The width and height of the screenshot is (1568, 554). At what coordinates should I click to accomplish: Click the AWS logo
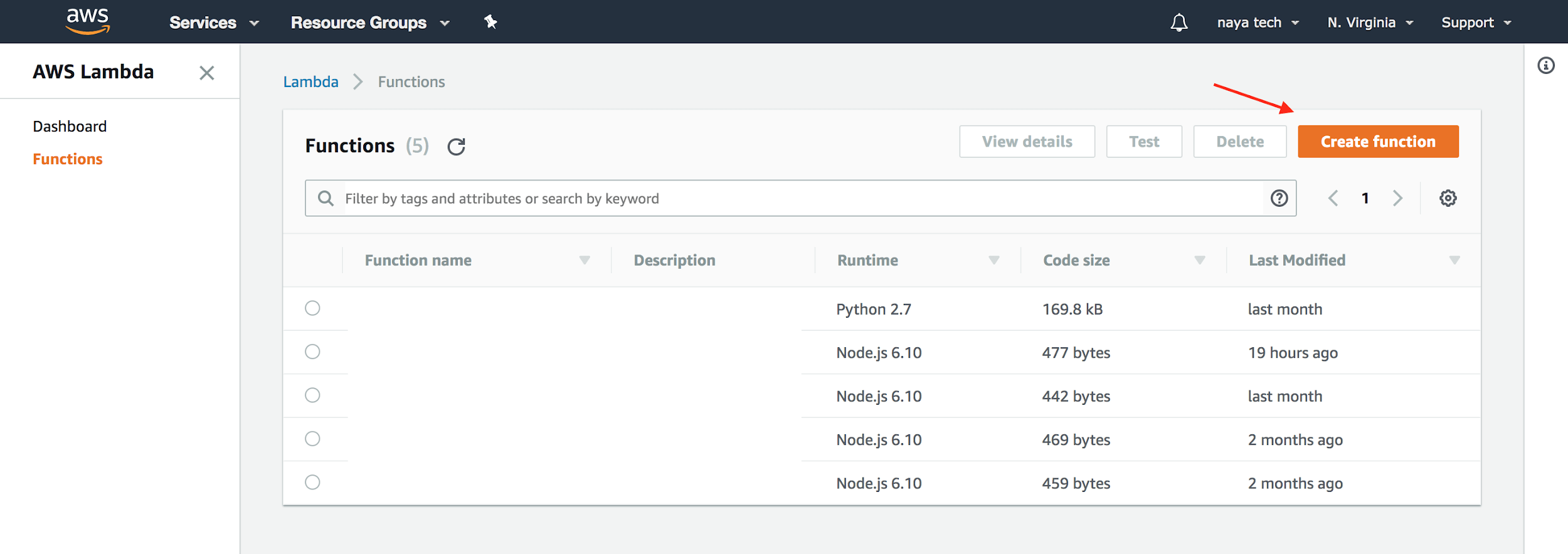click(88, 21)
